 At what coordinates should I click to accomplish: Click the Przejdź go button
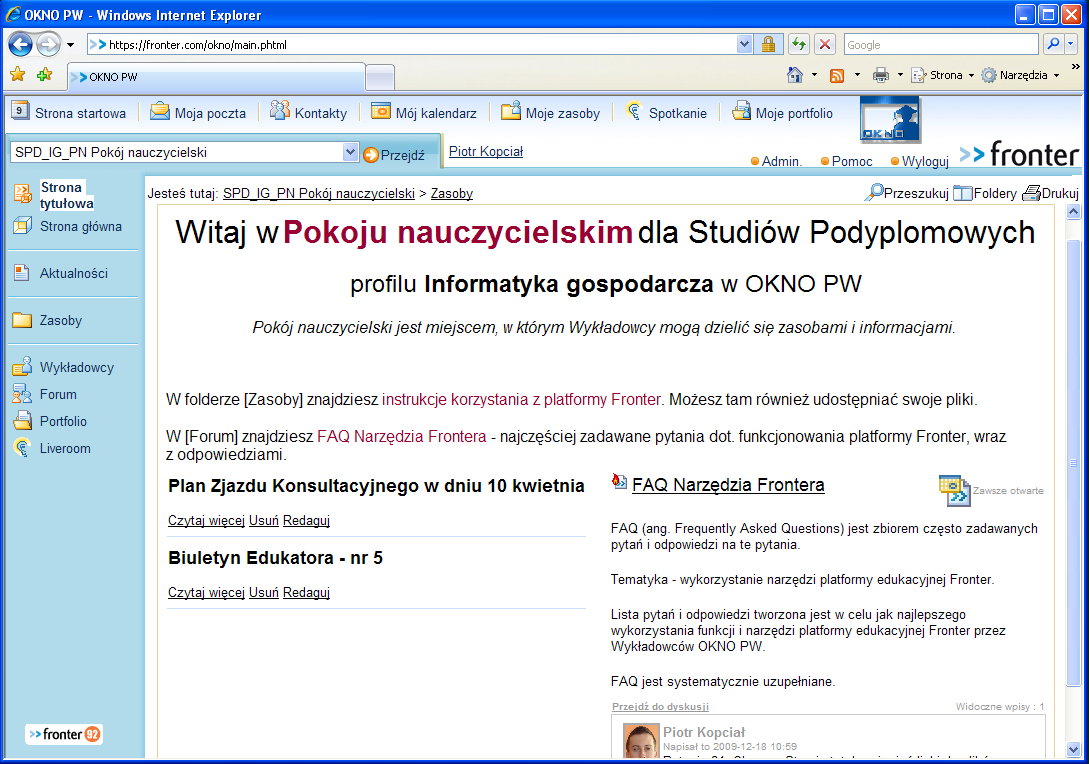click(x=394, y=155)
